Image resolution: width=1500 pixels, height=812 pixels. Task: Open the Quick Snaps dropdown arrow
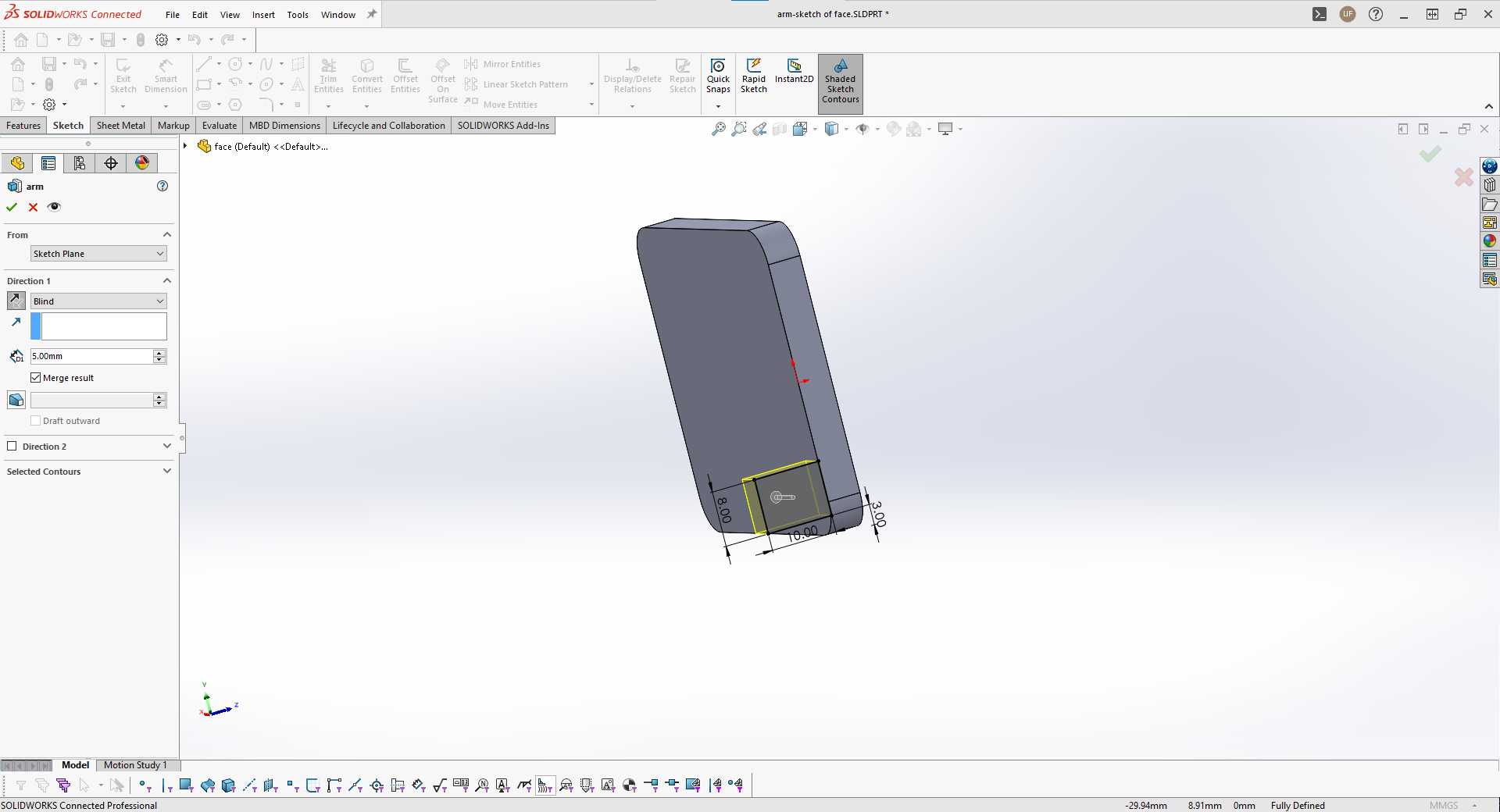click(x=718, y=106)
